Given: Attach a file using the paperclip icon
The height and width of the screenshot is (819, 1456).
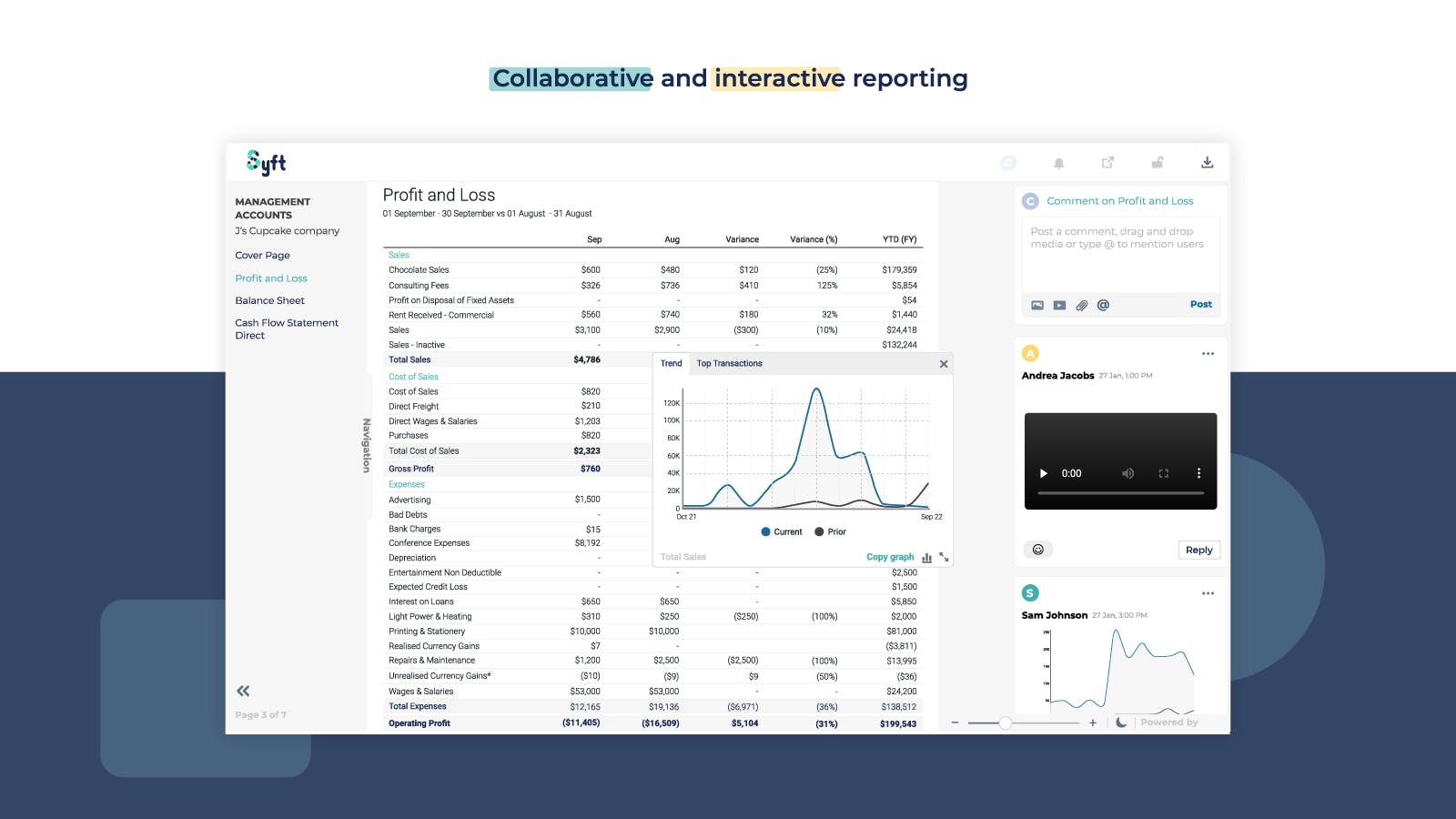Looking at the screenshot, I should tap(1081, 305).
